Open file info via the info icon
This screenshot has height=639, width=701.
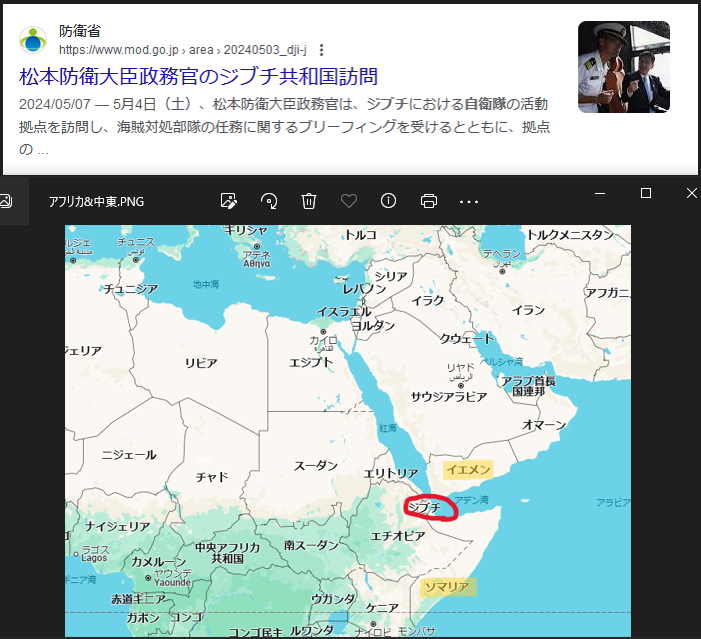[x=388, y=201]
